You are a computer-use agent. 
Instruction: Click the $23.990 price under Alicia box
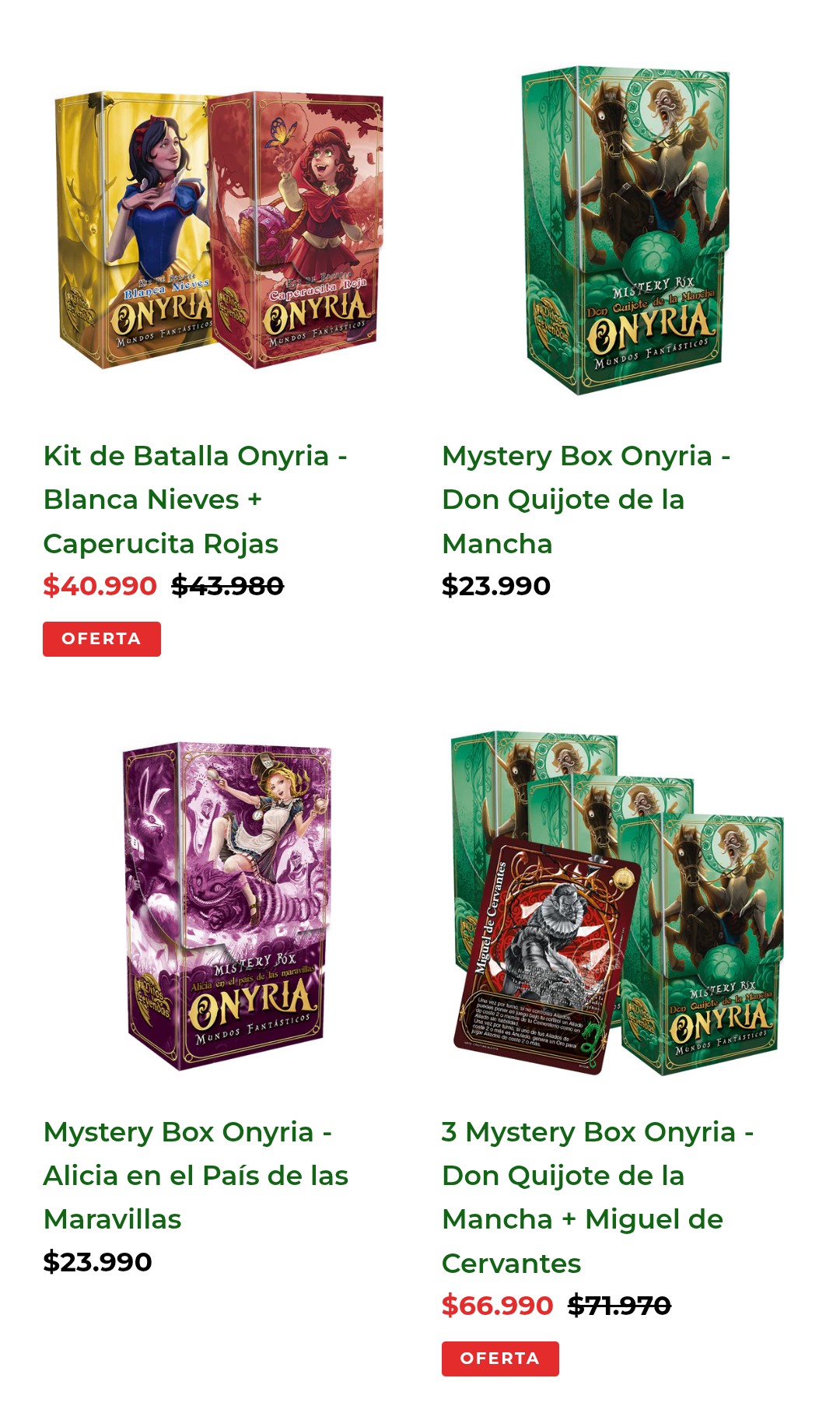[x=98, y=1262]
